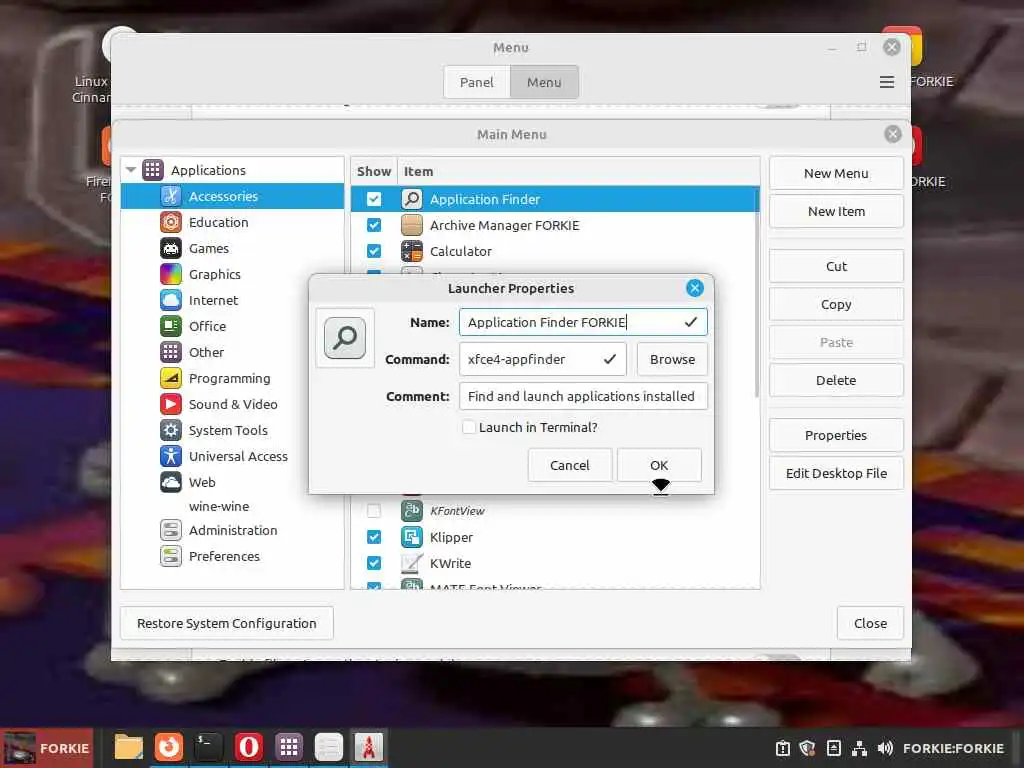Collapse the Applications tree node
Image resolution: width=1024 pixels, height=768 pixels.
pyautogui.click(x=131, y=170)
